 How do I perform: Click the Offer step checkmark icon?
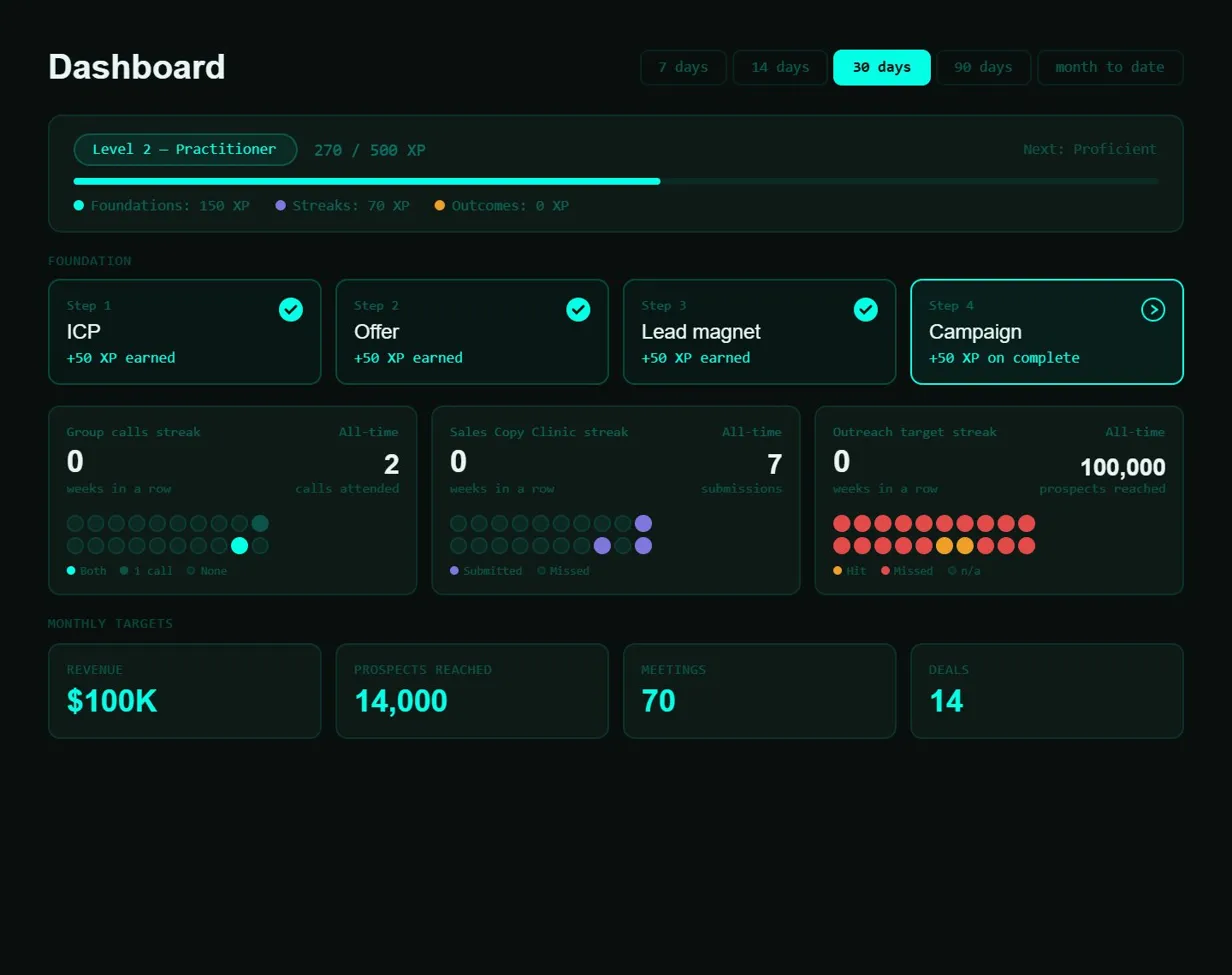578,310
